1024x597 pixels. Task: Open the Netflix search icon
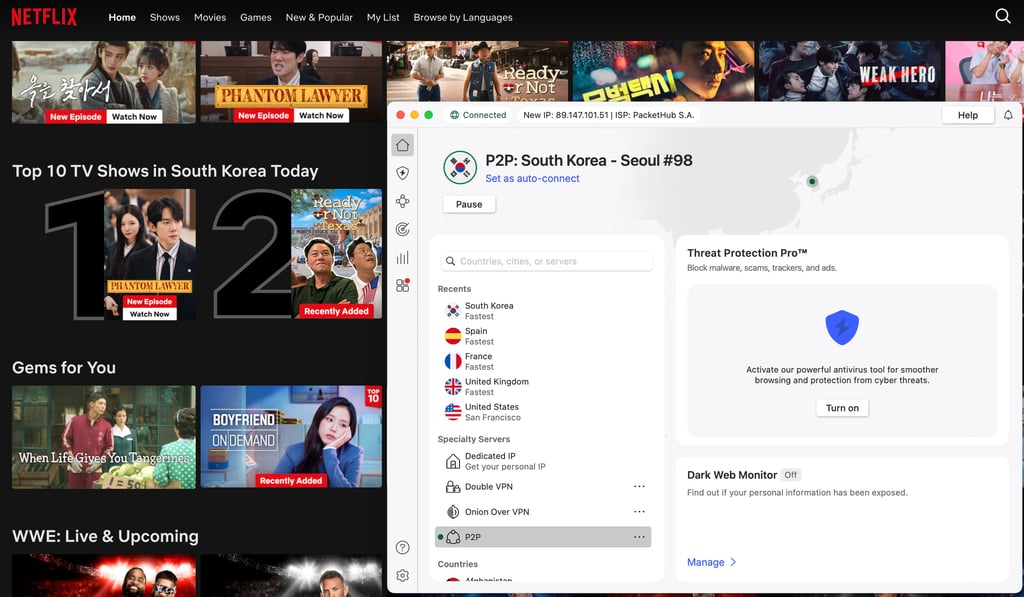pyautogui.click(x=1002, y=16)
